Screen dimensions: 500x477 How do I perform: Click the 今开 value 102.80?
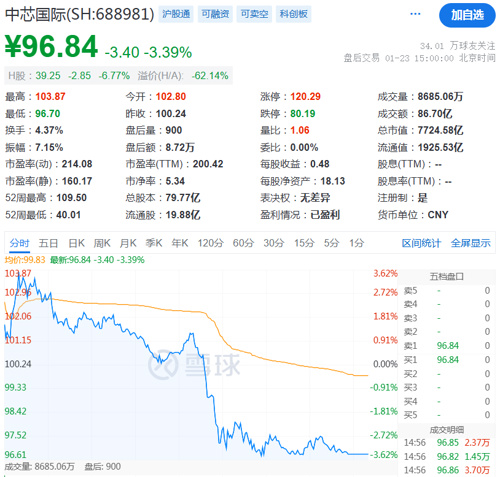click(x=171, y=97)
